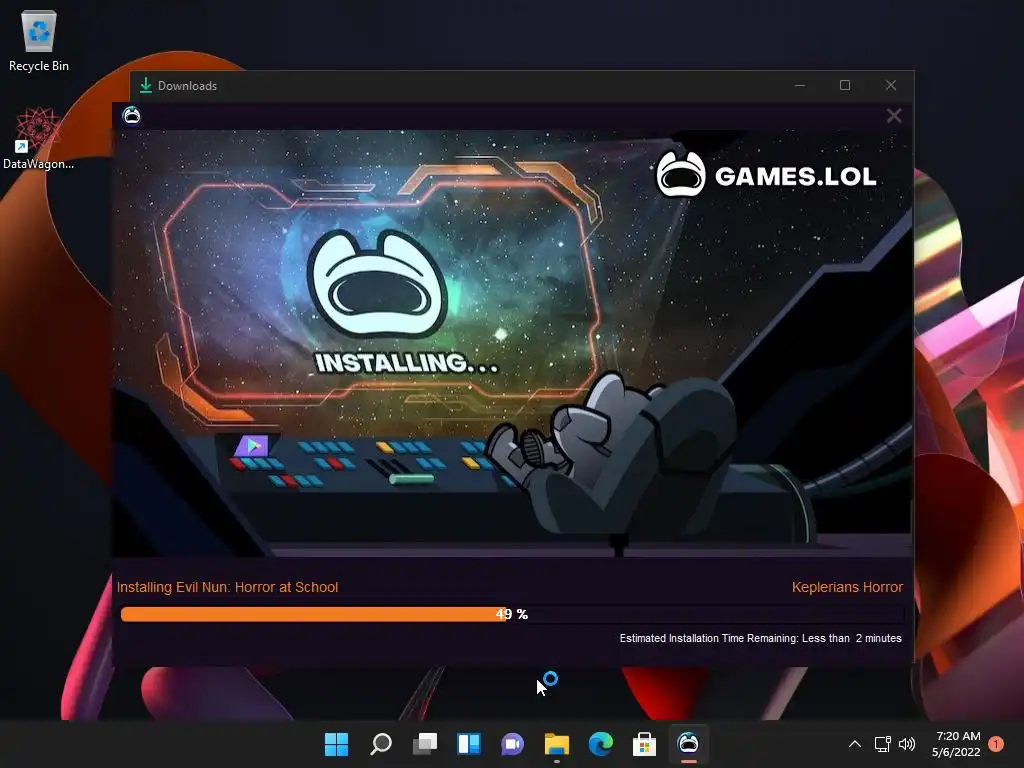This screenshot has height=768, width=1024.
Task: Open Task View on the taskbar
Action: (424, 744)
